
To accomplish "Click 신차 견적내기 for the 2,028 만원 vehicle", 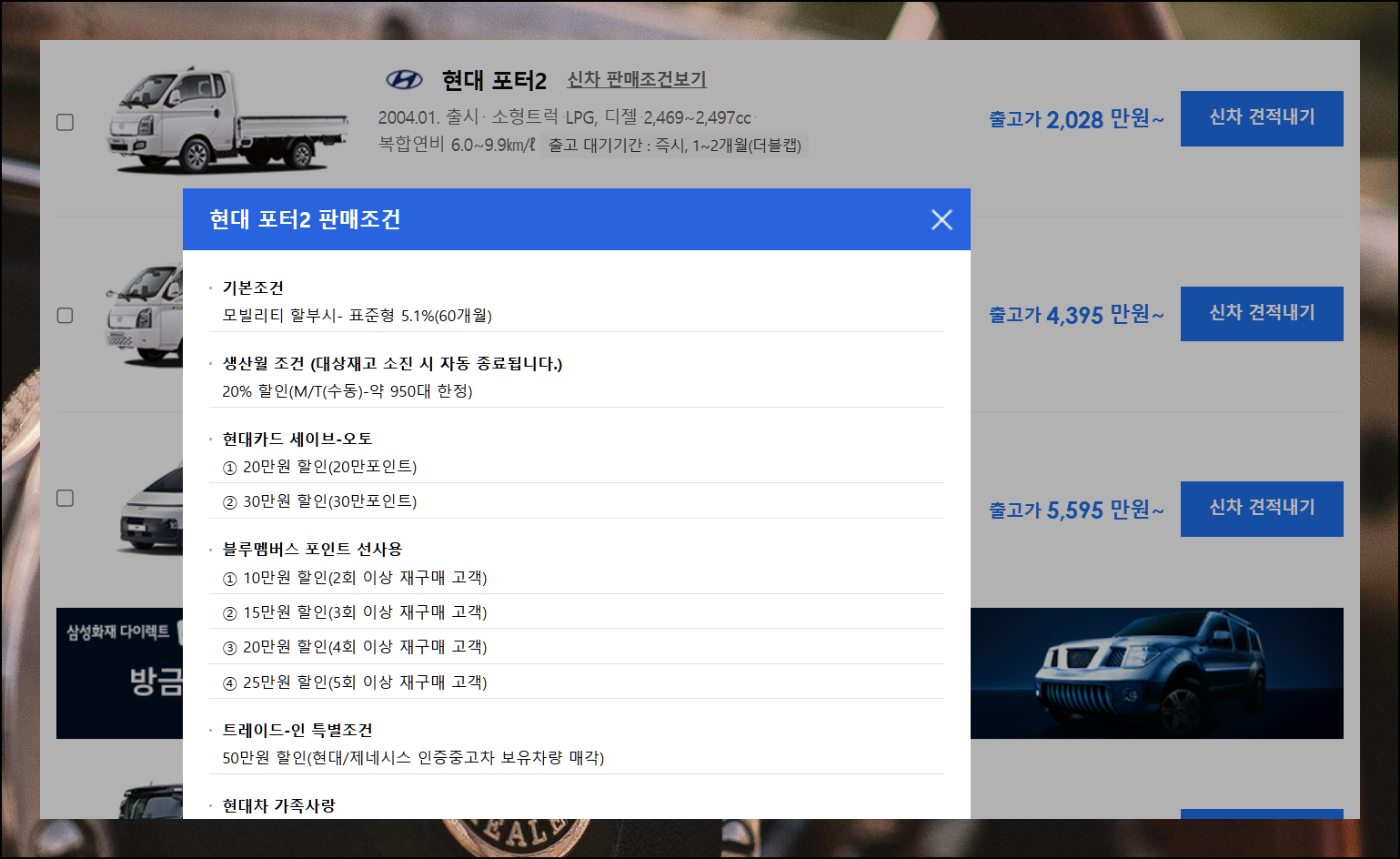I will [x=1262, y=118].
